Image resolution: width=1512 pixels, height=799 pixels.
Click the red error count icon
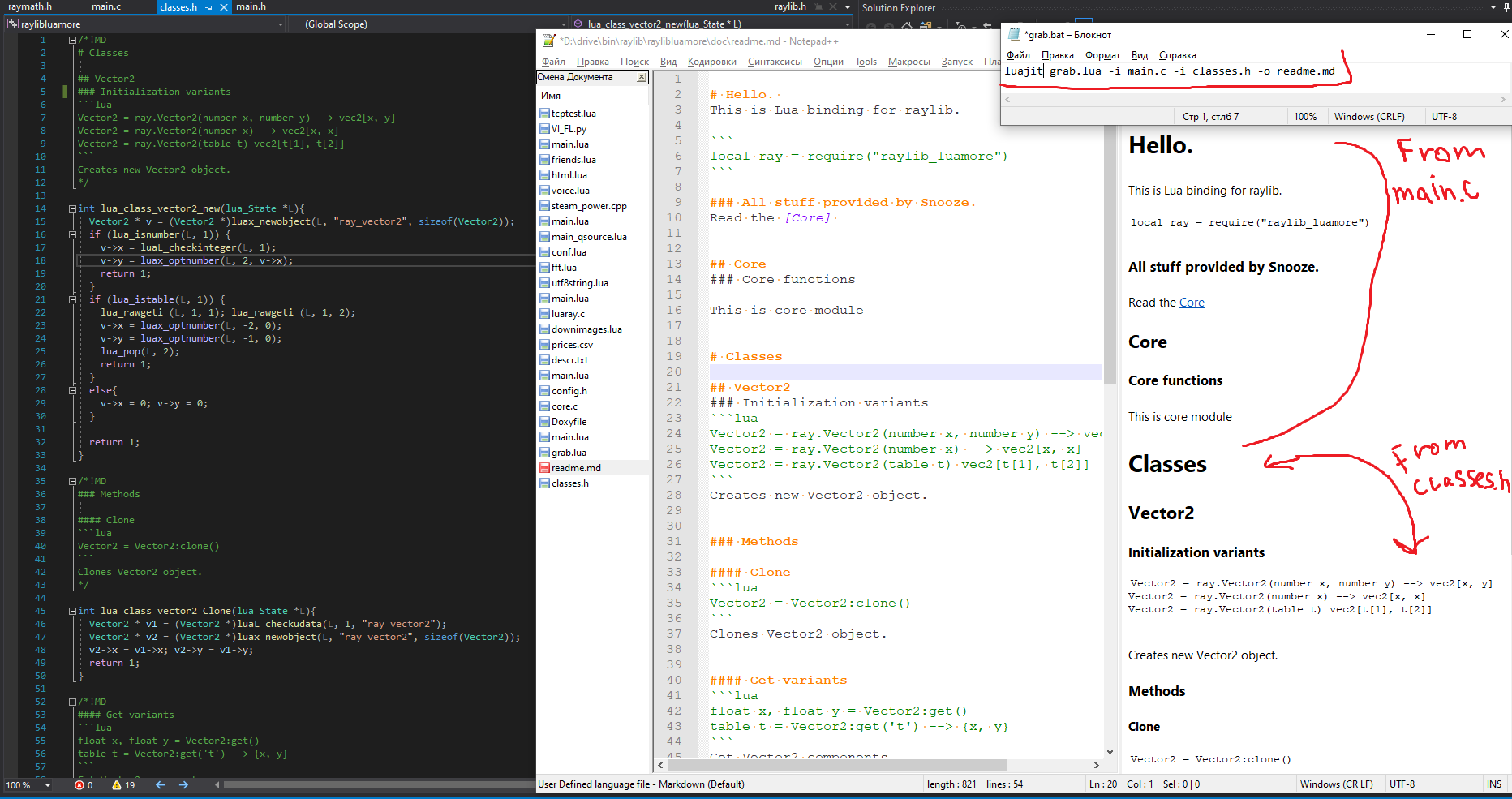pos(79,785)
